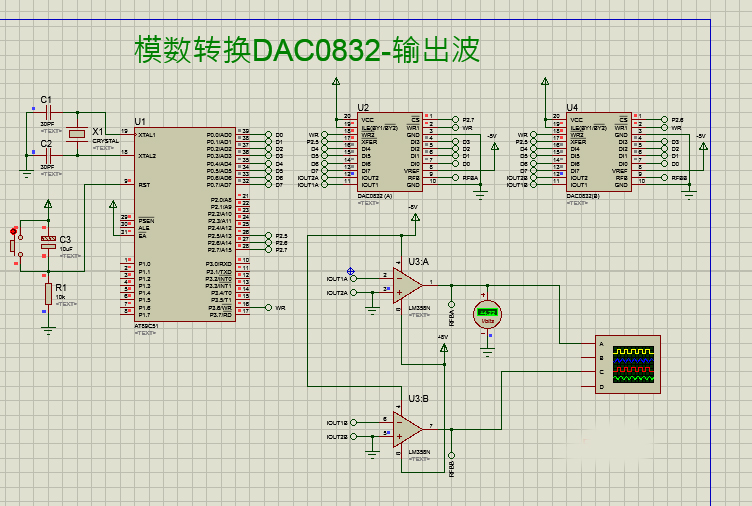Click the IOUT2B terminal at U3:B input
This screenshot has height=506, width=752.
pyautogui.click(x=353, y=436)
